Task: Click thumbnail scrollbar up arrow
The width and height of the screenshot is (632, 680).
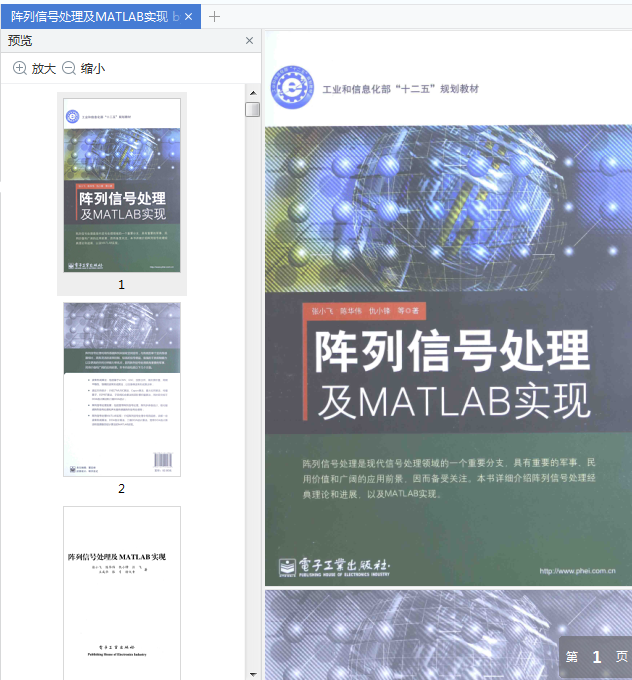Action: [253, 93]
